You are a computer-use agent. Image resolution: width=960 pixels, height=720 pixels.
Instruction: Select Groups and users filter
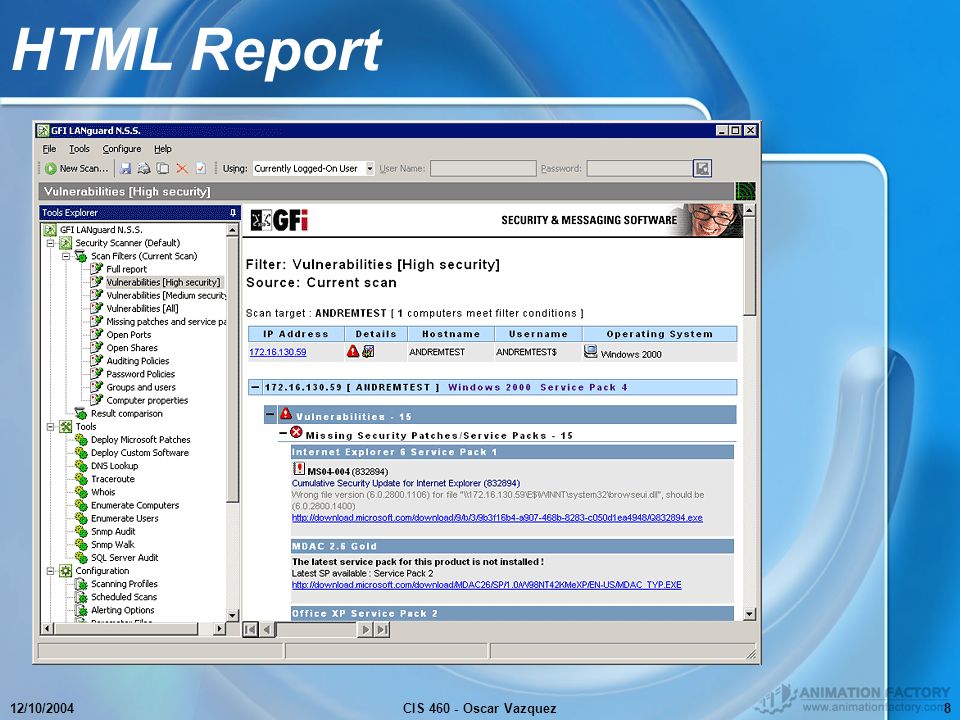pyautogui.click(x=141, y=388)
